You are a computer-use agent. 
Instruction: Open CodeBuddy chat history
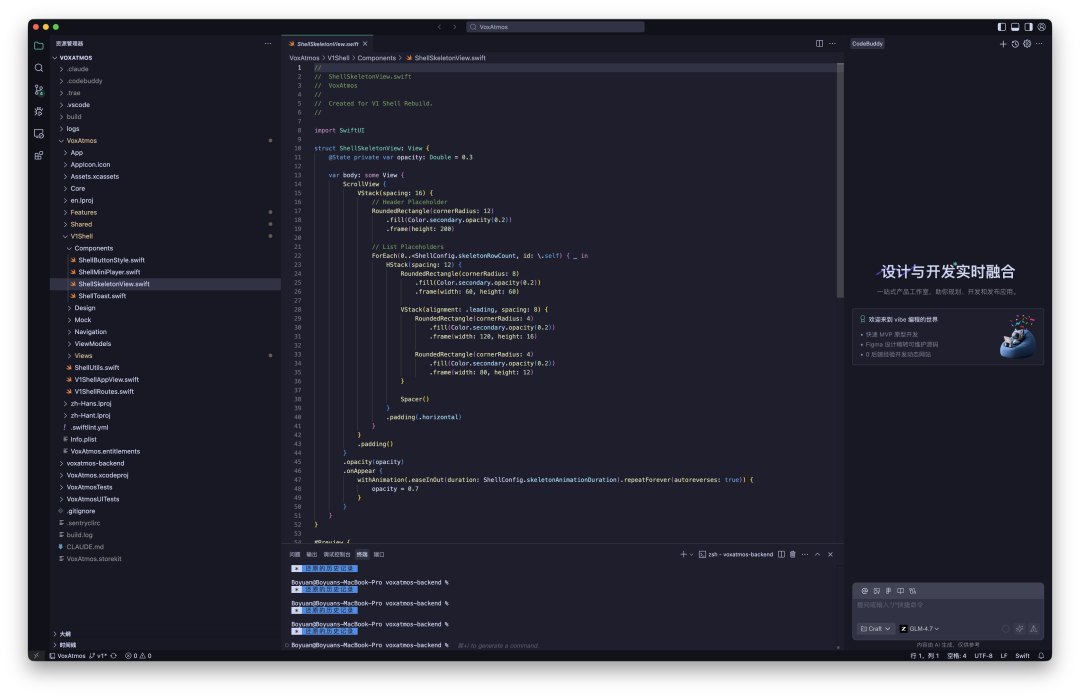[x=1015, y=44]
